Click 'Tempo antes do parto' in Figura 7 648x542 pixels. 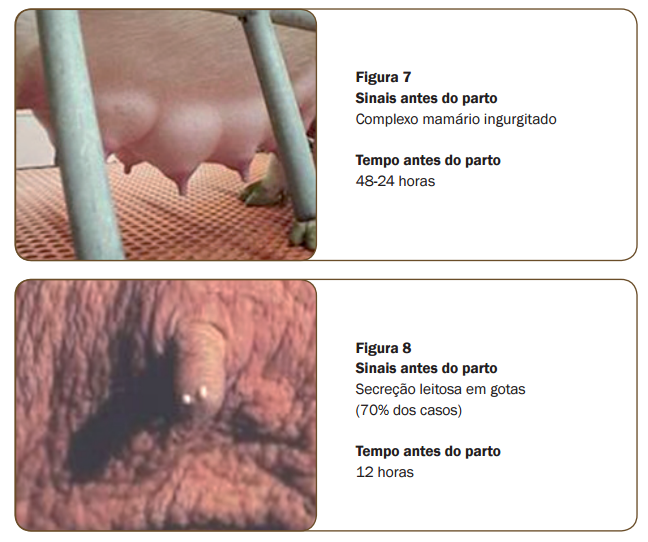pos(428,160)
